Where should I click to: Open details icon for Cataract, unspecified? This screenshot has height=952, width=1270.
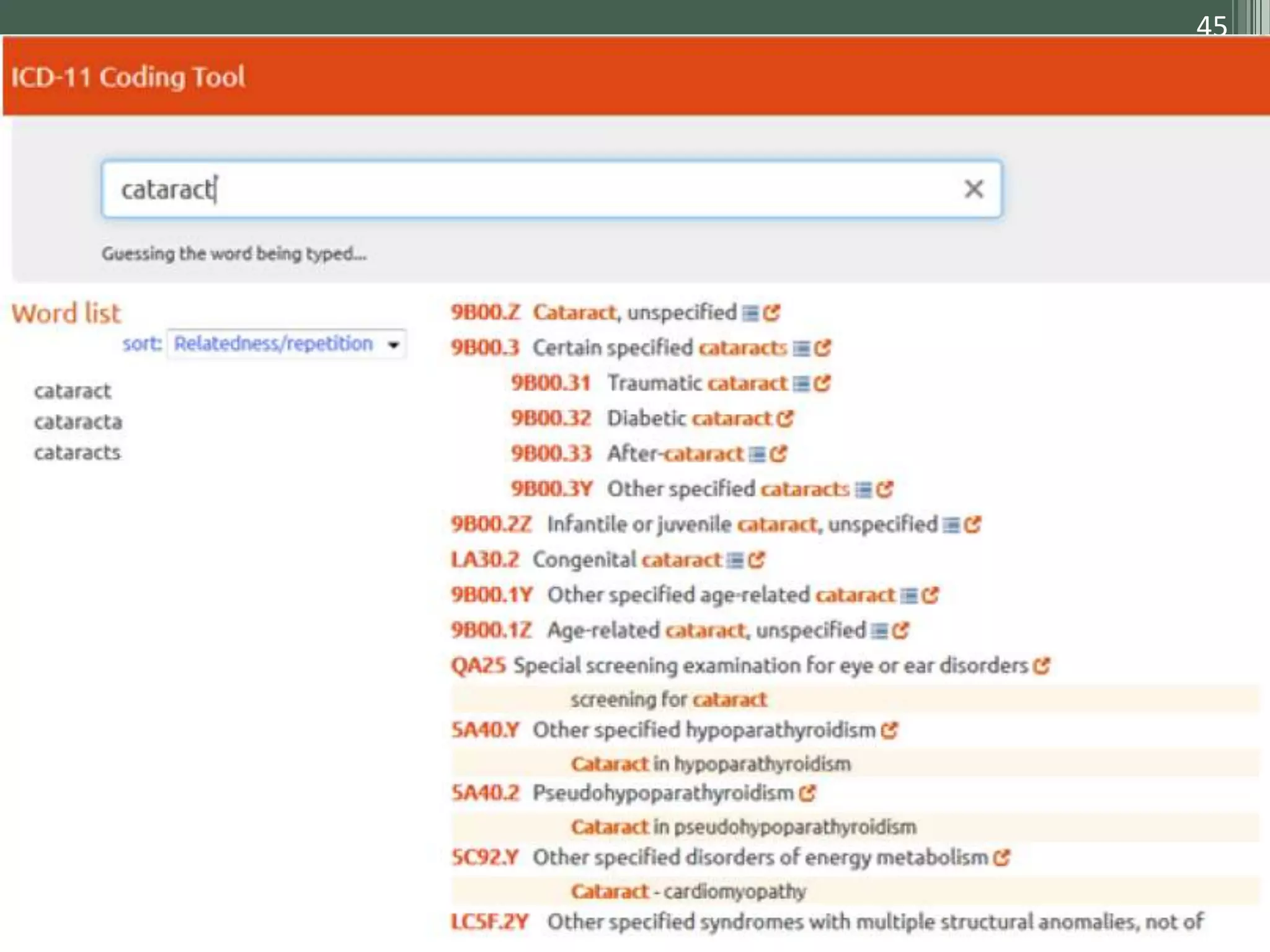point(750,313)
